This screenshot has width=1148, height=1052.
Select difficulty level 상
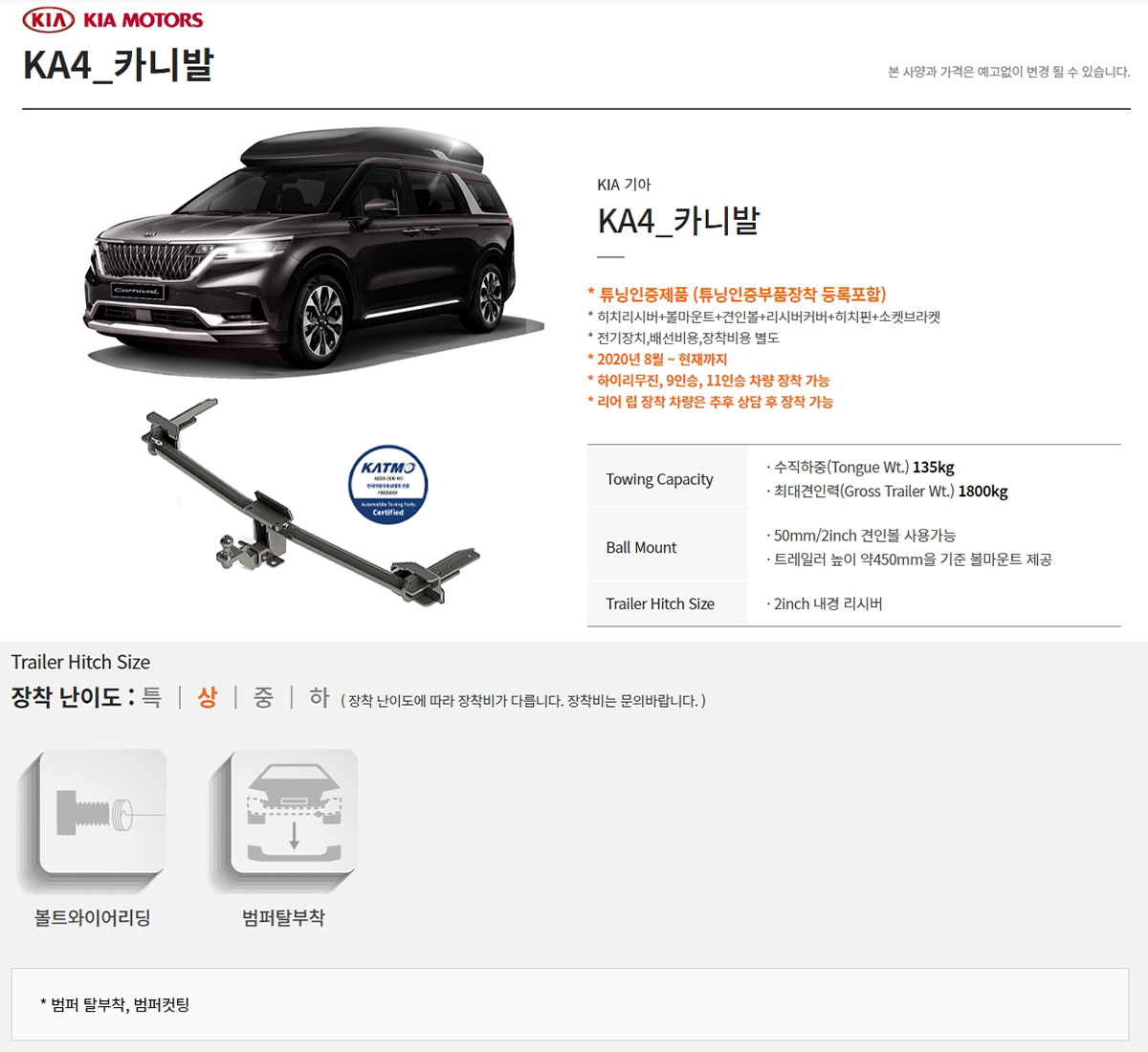click(208, 697)
